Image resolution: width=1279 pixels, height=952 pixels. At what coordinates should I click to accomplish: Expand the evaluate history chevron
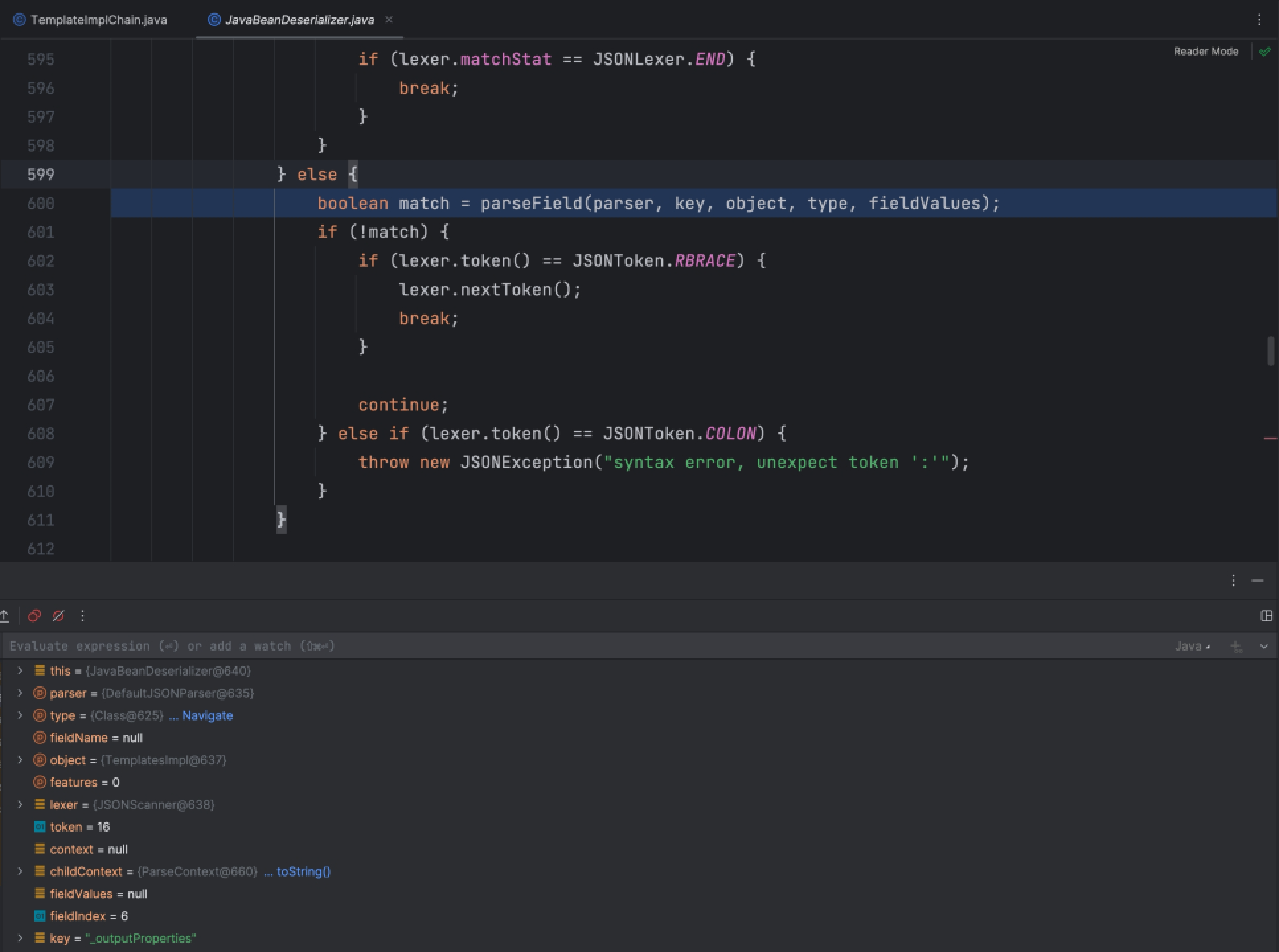coord(1264,647)
